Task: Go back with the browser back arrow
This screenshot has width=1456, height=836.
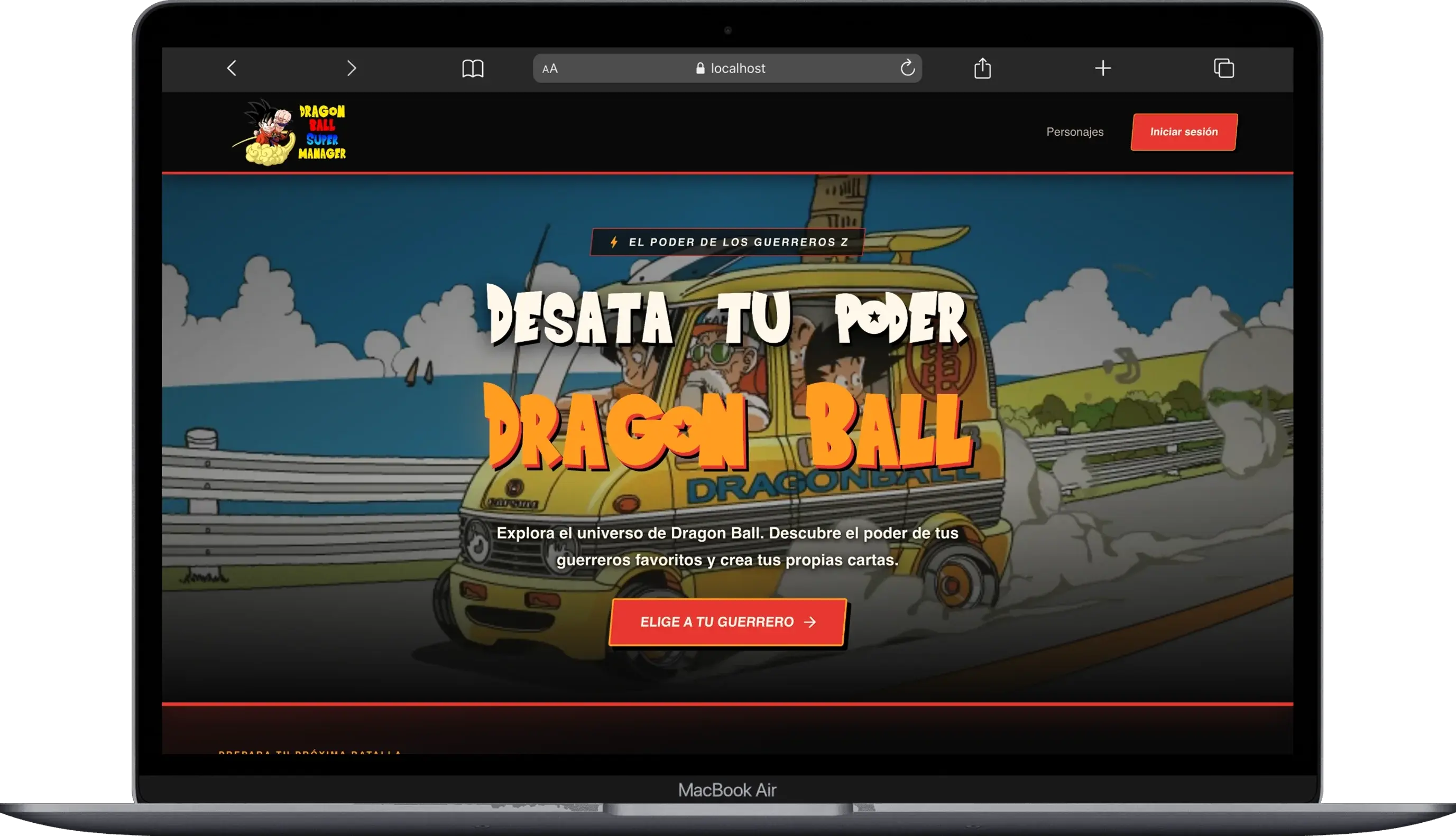Action: [232, 68]
